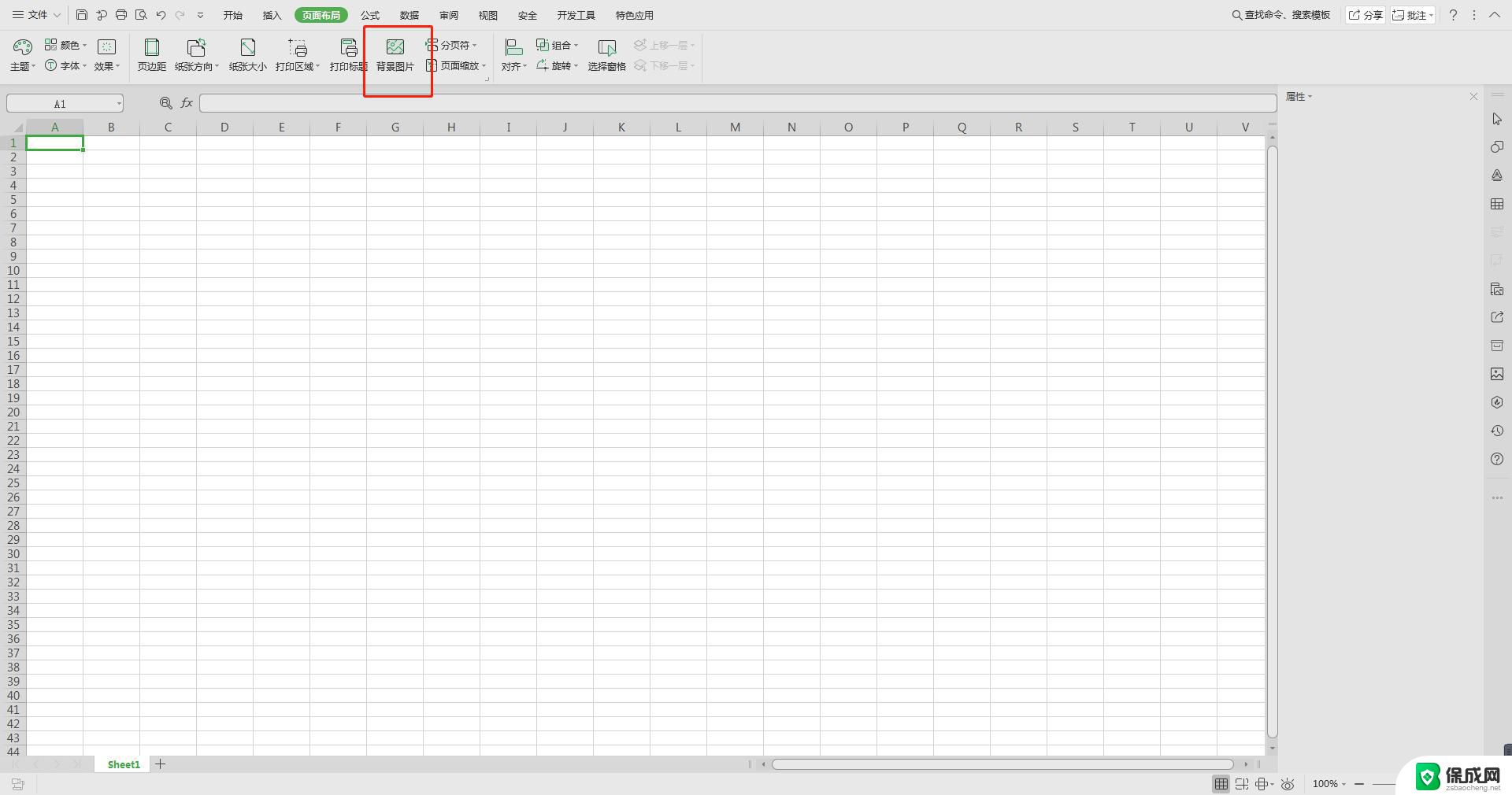Click the horizontal scrollbar thumb

pyautogui.click(x=1002, y=764)
